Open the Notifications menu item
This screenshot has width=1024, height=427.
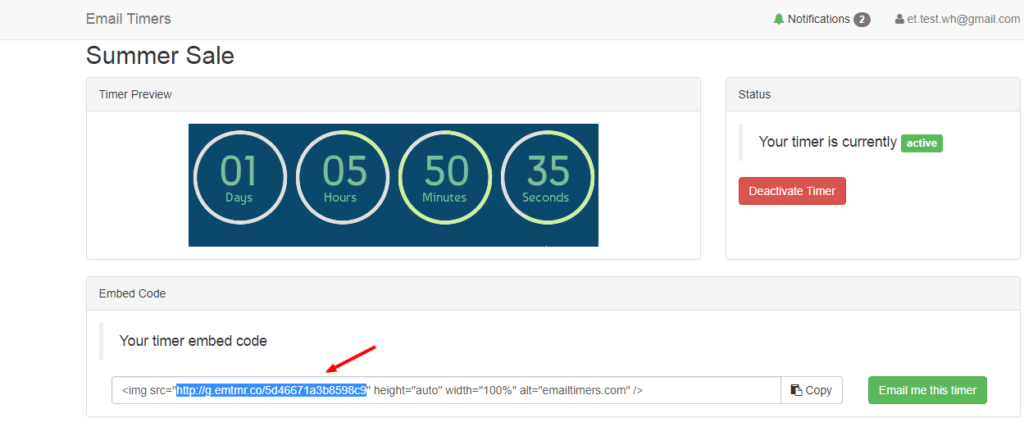[x=822, y=20]
